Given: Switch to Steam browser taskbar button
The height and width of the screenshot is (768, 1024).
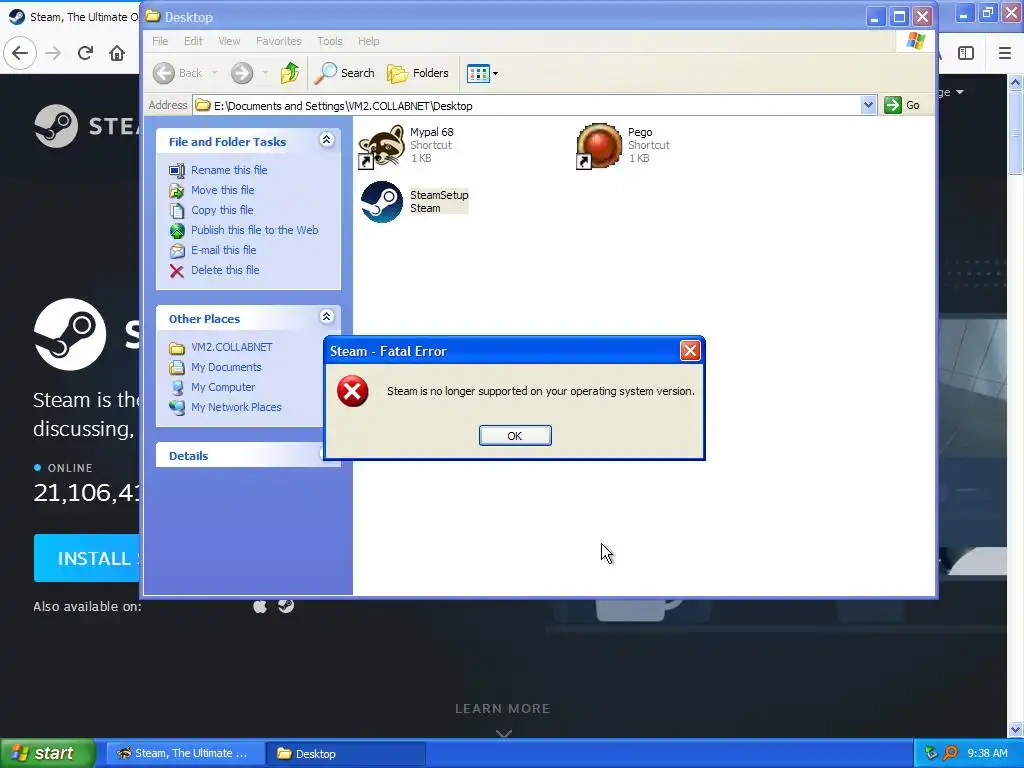Looking at the screenshot, I should 185,753.
